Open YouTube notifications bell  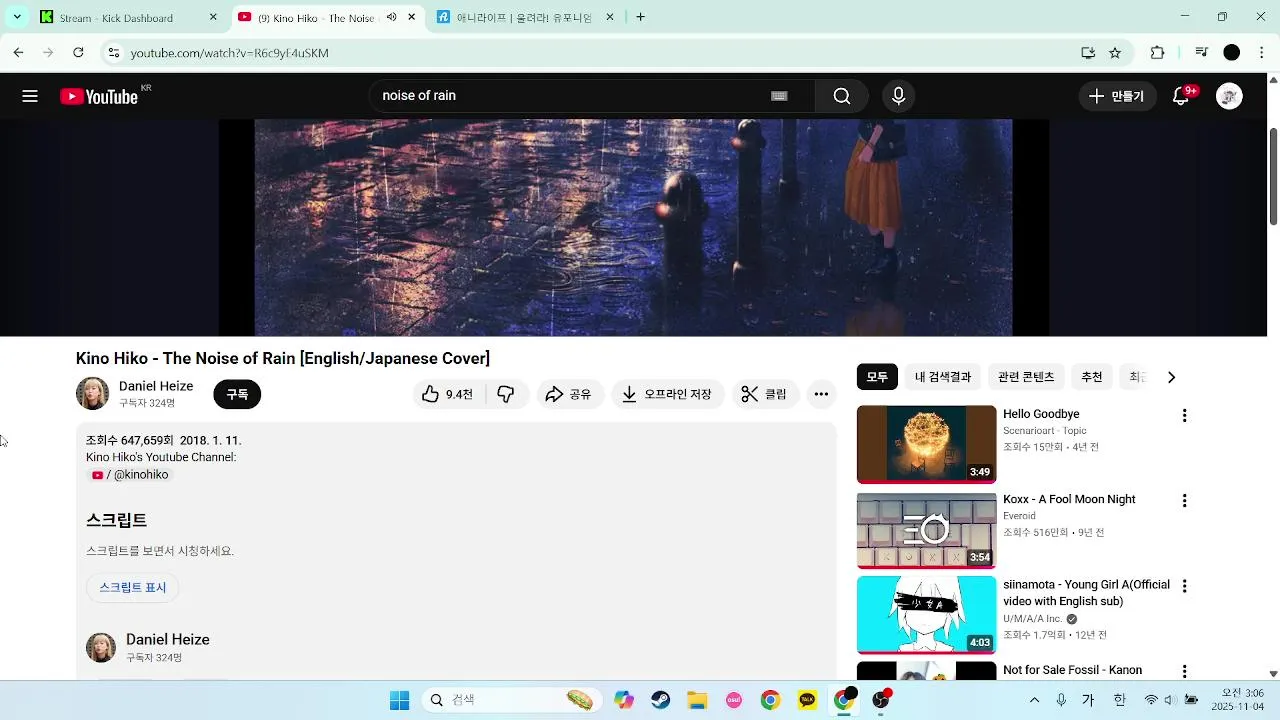[1181, 96]
